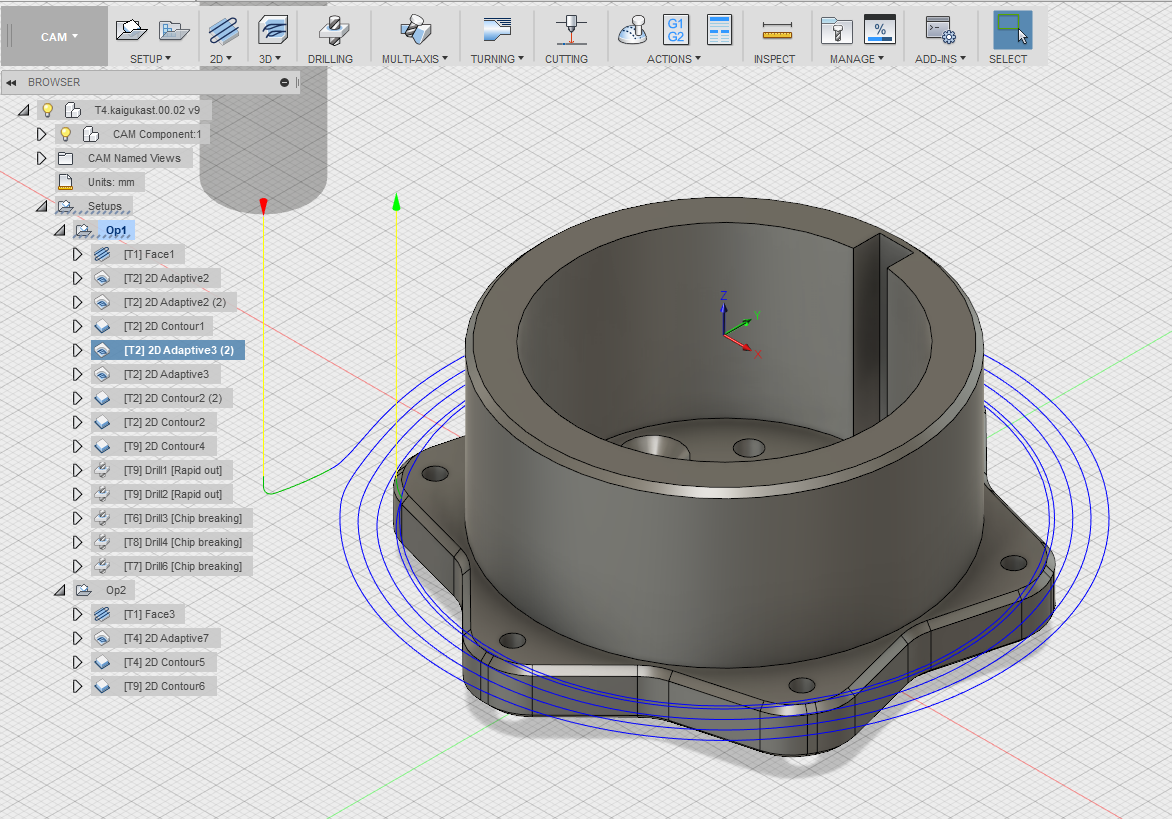Click the Simulate icon in Actions
The image size is (1172, 819).
633,30
